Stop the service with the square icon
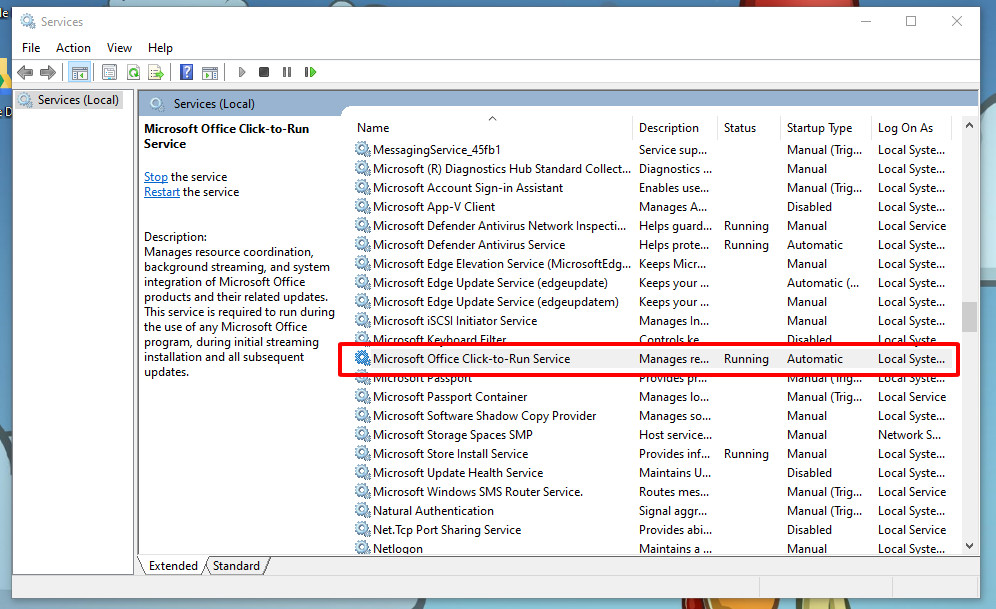The width and height of the screenshot is (996, 609). (264, 71)
